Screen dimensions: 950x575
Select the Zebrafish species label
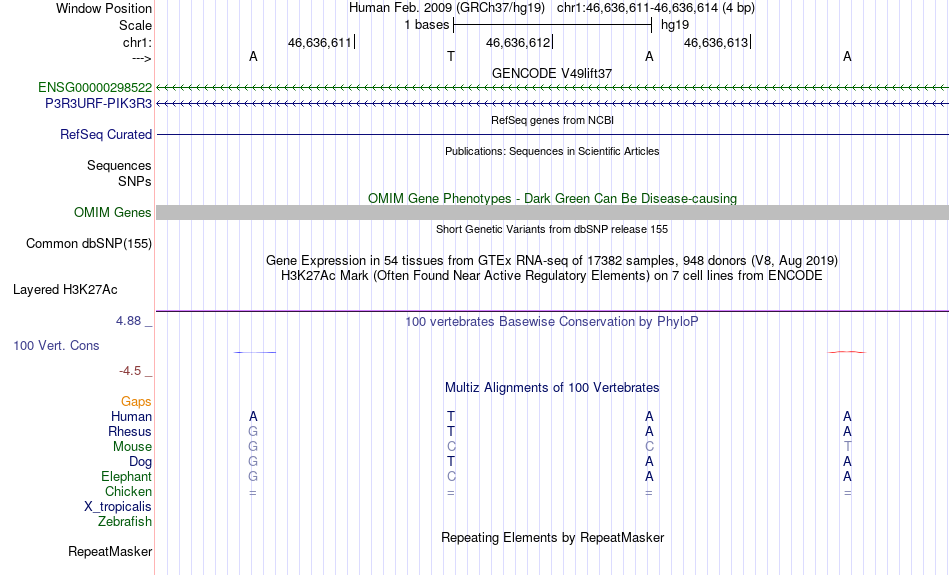(x=125, y=521)
